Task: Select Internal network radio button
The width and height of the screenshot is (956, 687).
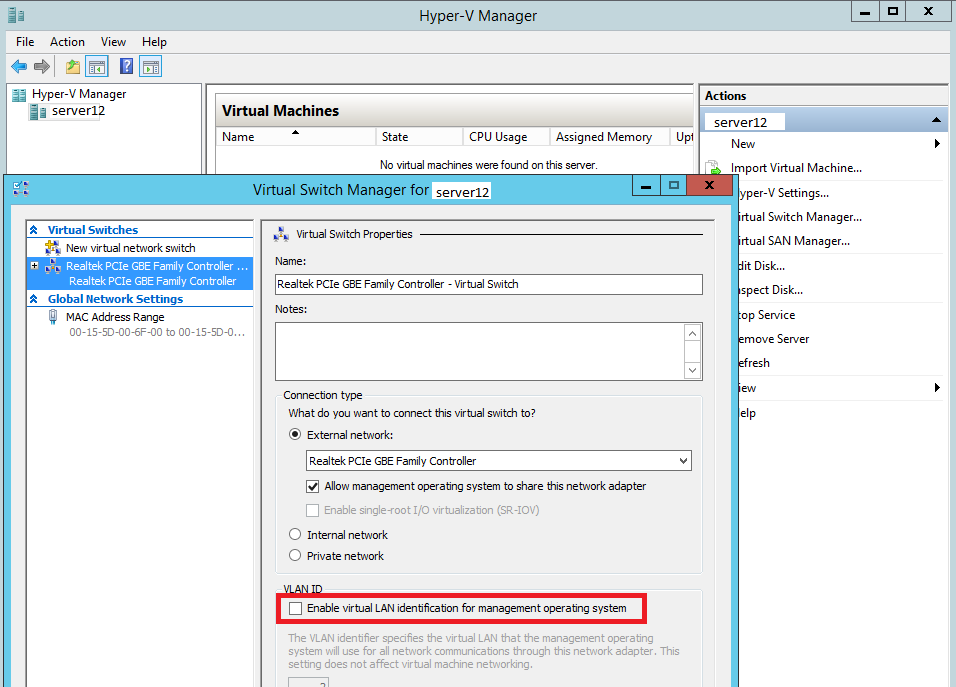Action: click(x=295, y=535)
